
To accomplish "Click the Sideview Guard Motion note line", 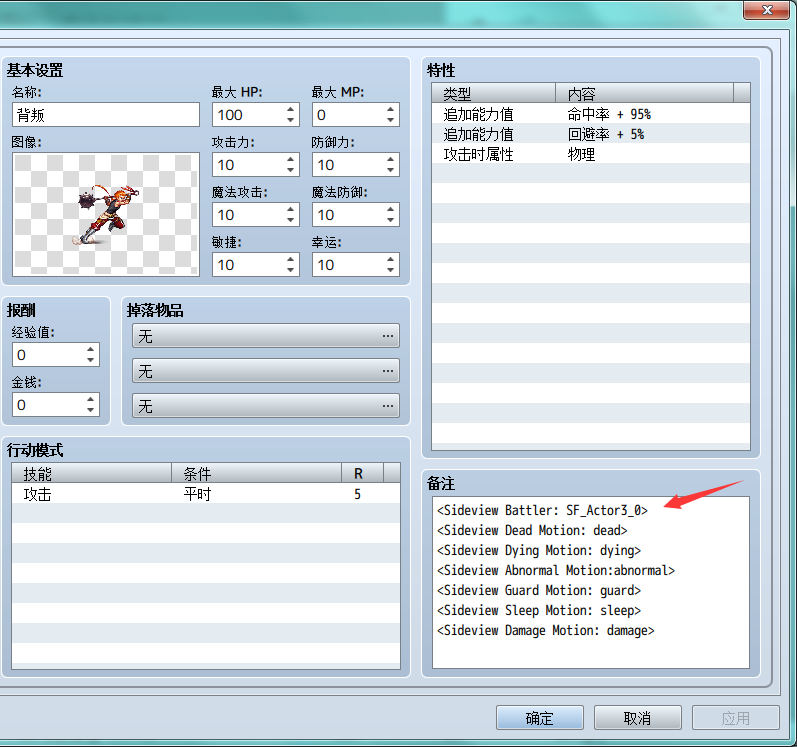I will [539, 590].
